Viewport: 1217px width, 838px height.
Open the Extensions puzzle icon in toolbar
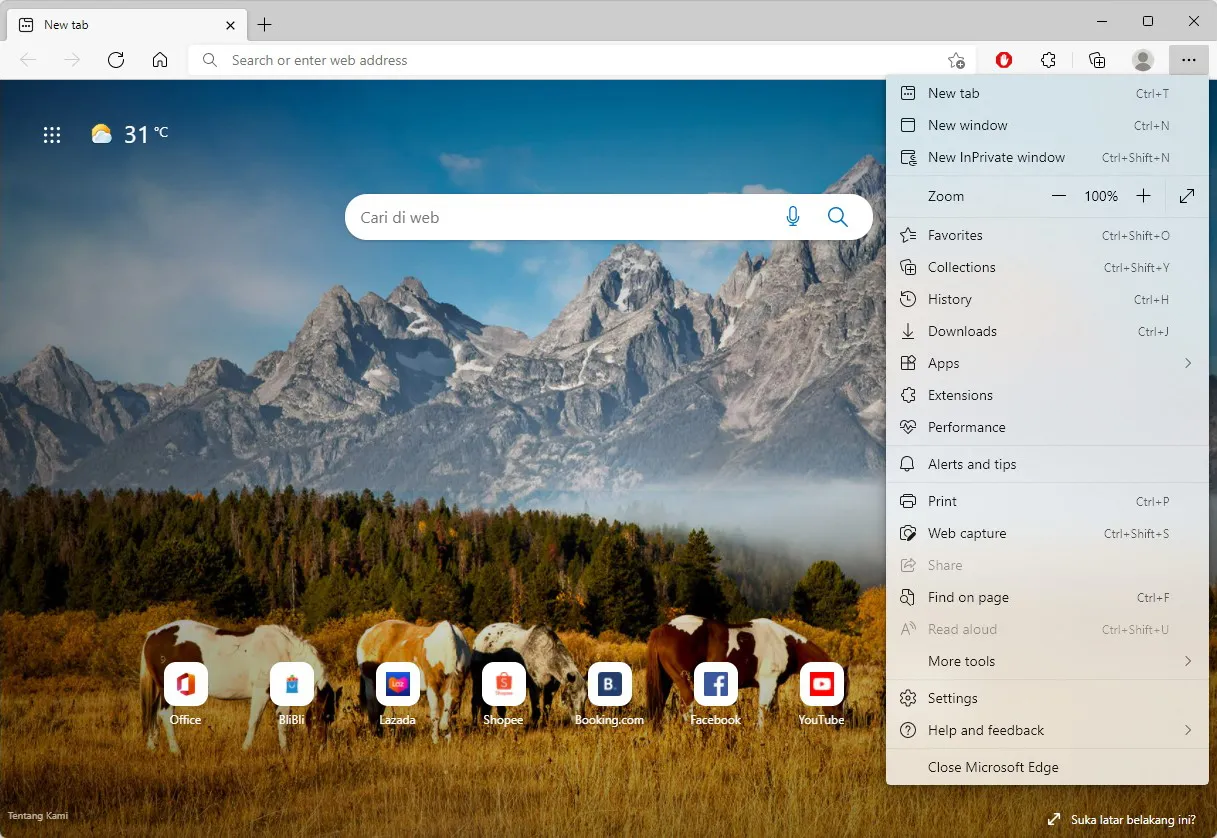coord(1048,60)
